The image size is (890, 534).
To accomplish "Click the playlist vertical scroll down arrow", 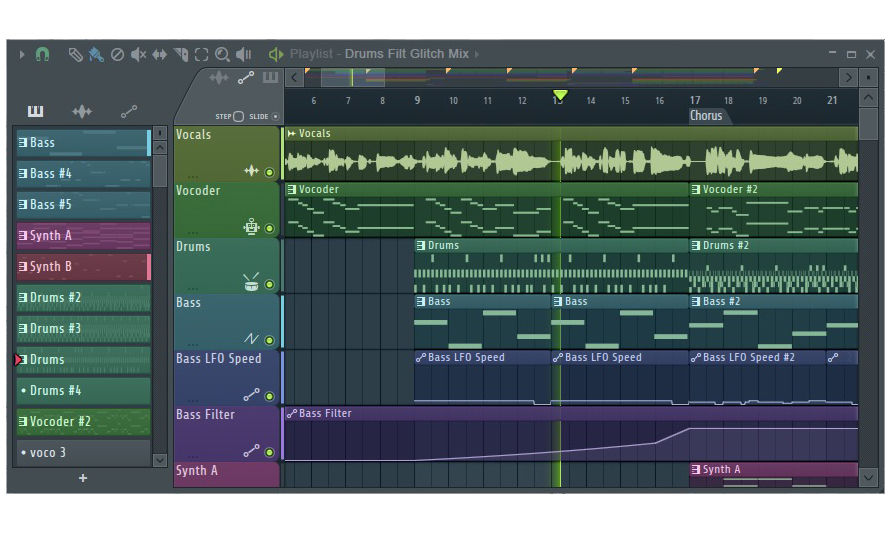I will (868, 478).
